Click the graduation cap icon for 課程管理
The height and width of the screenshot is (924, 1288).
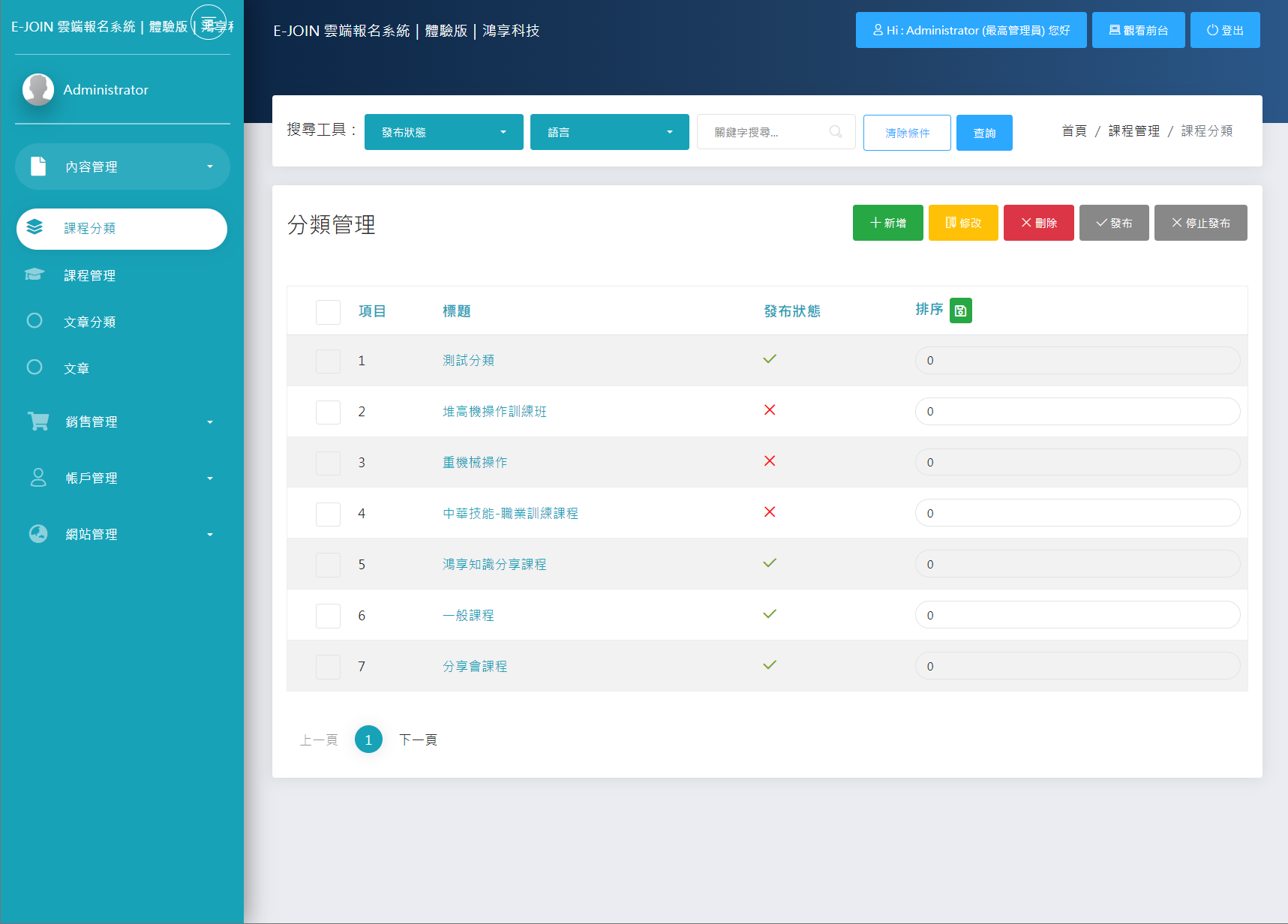(35, 274)
